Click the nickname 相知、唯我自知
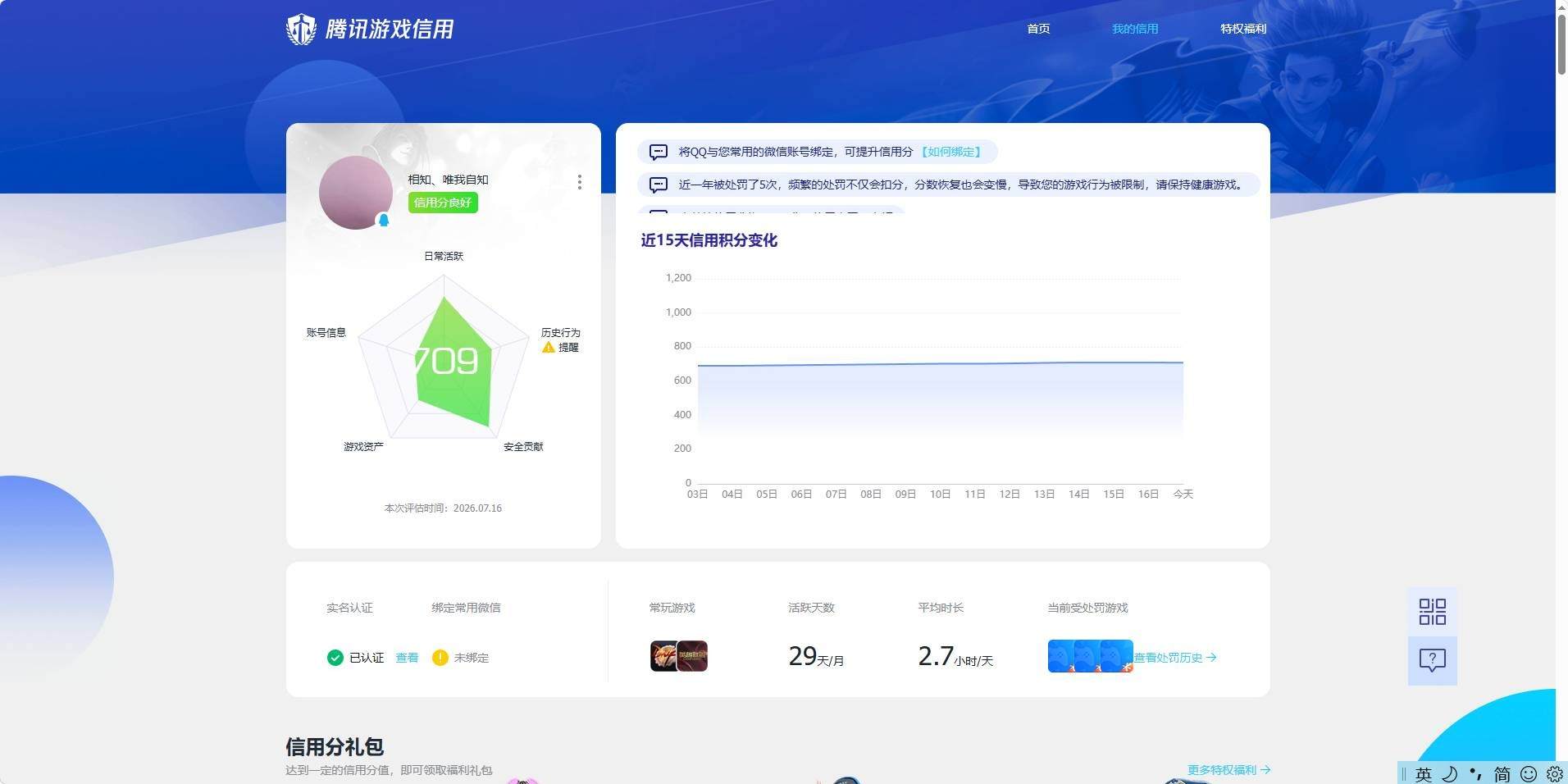 point(448,180)
